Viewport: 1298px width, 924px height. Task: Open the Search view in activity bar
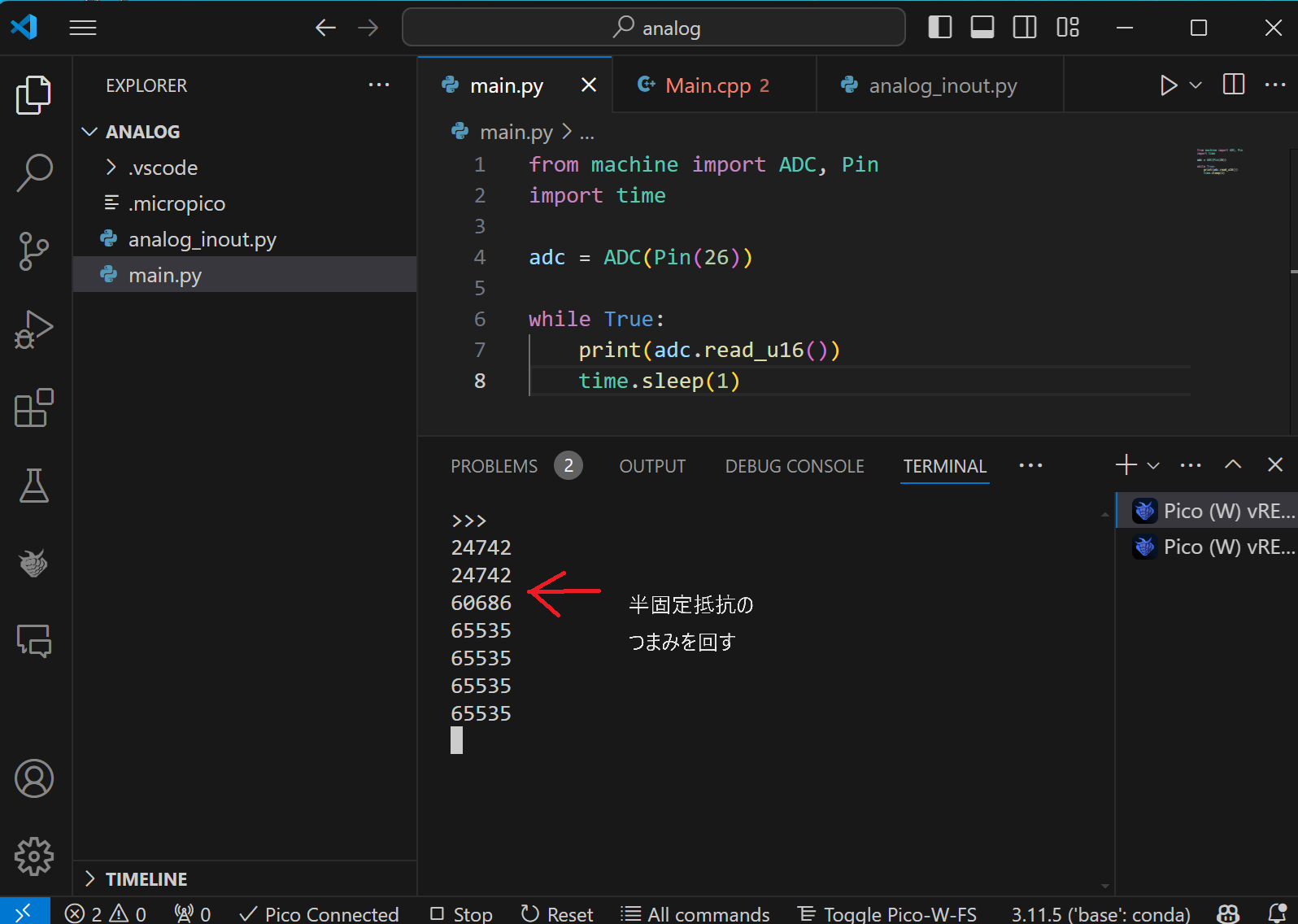coord(34,172)
